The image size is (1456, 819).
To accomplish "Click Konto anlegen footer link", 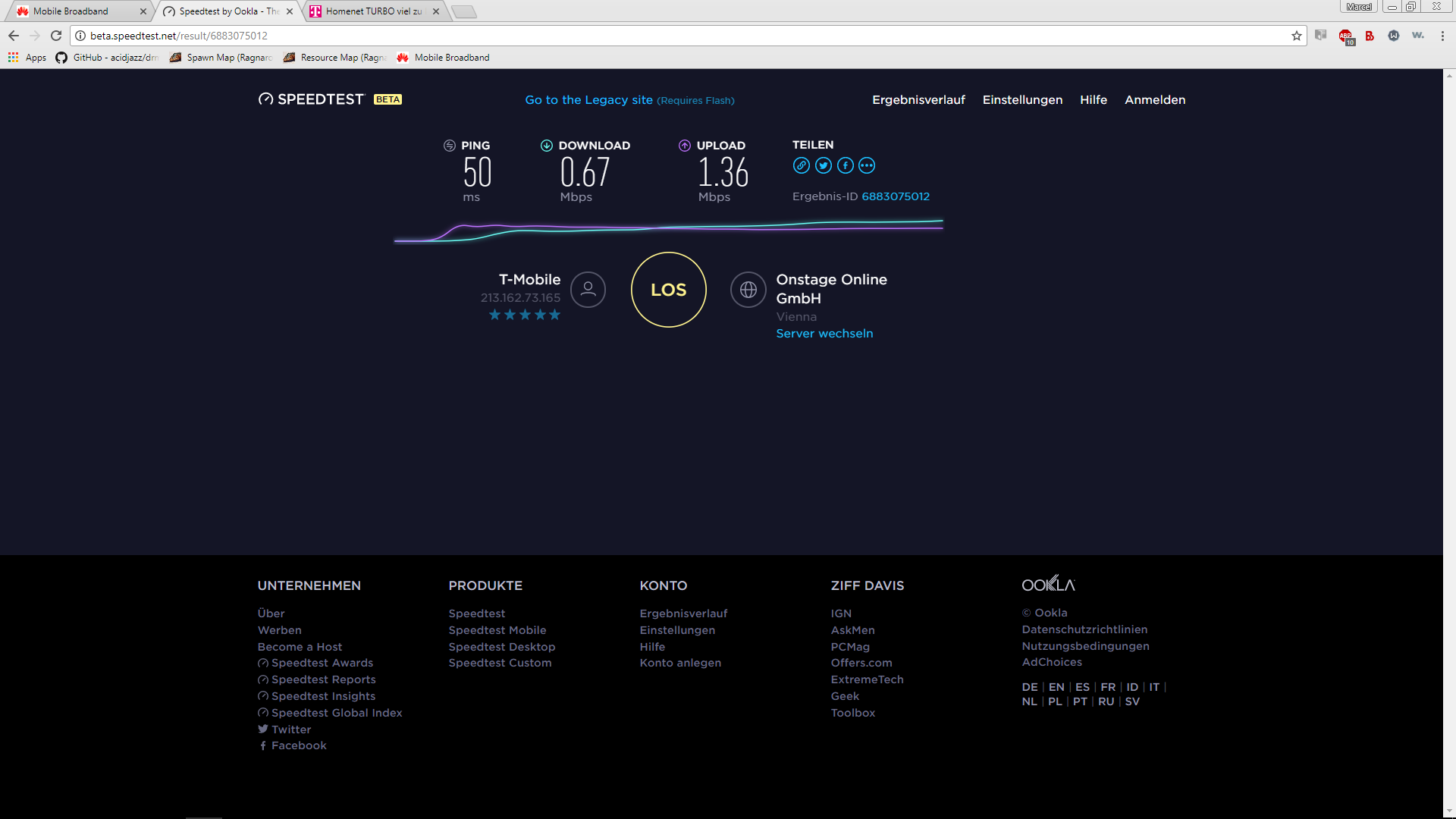I will point(680,663).
